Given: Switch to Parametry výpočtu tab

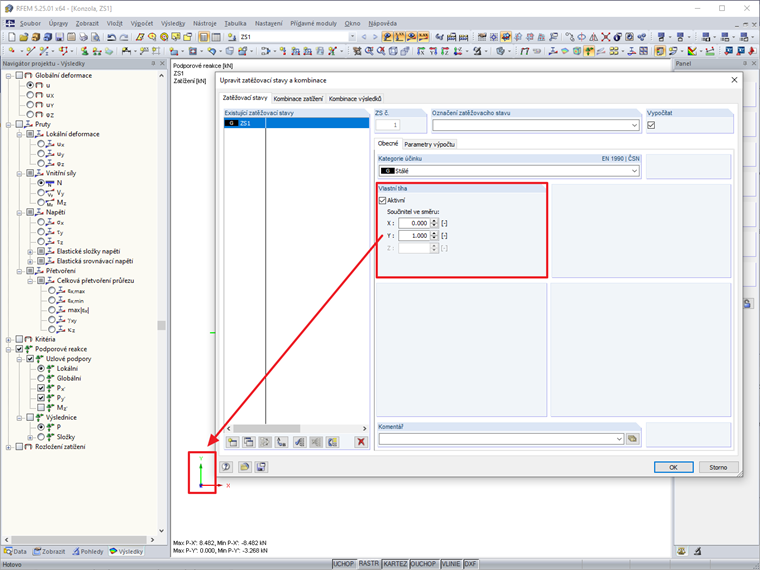Looking at the screenshot, I should [429, 144].
